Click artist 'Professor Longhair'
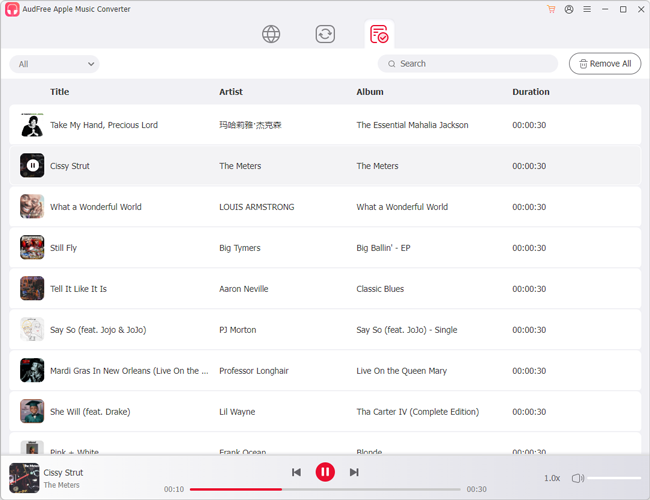 (254, 371)
